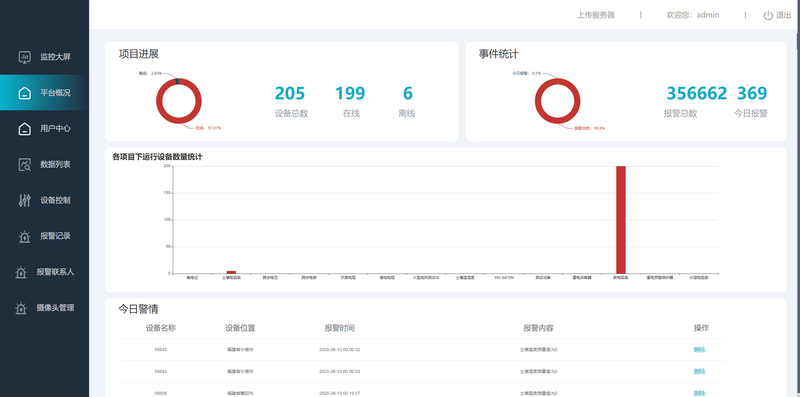Click the 2025-08-13 00:19:57 time cell

[x=340, y=393]
